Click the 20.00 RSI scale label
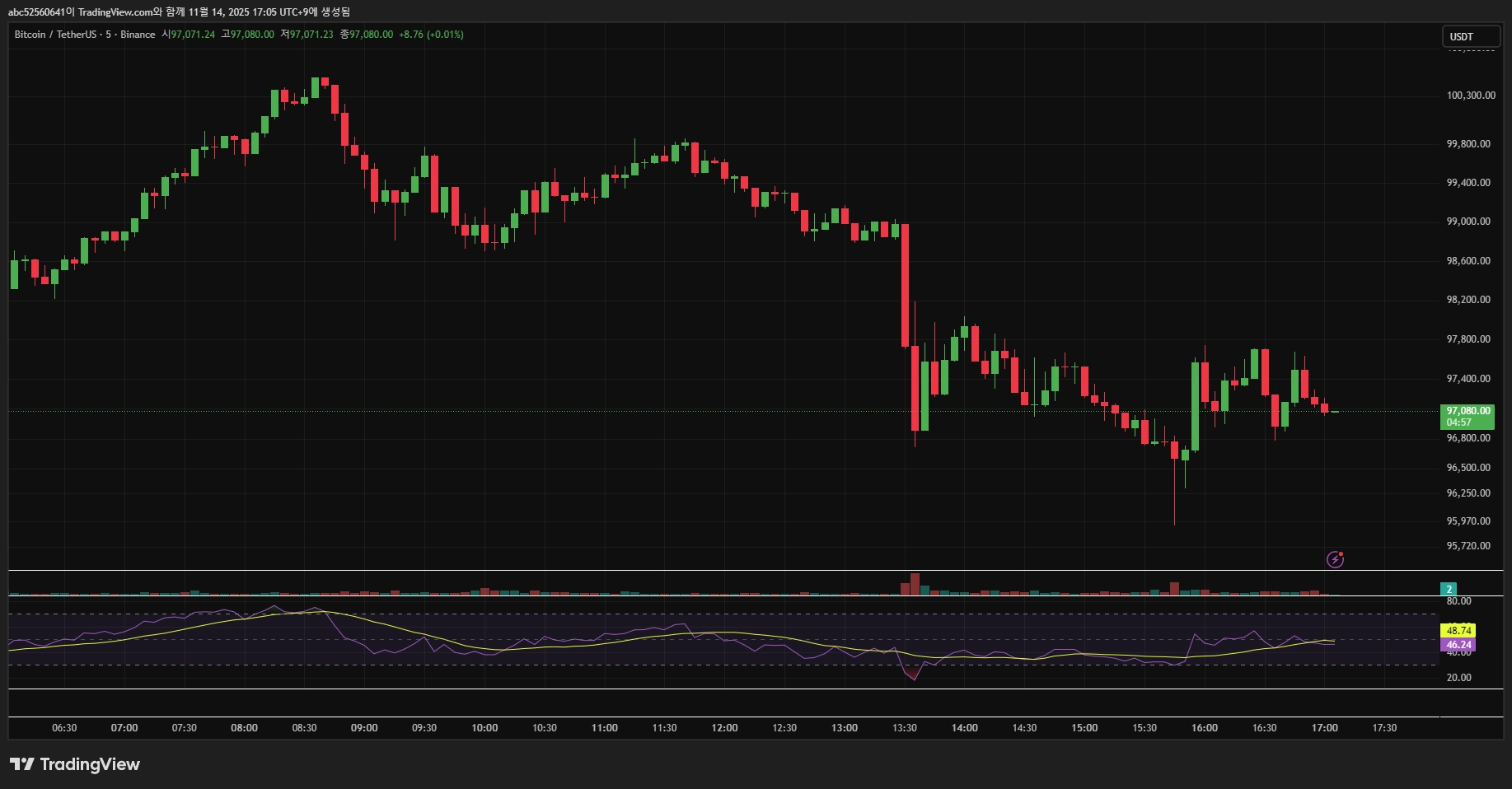 (1458, 678)
